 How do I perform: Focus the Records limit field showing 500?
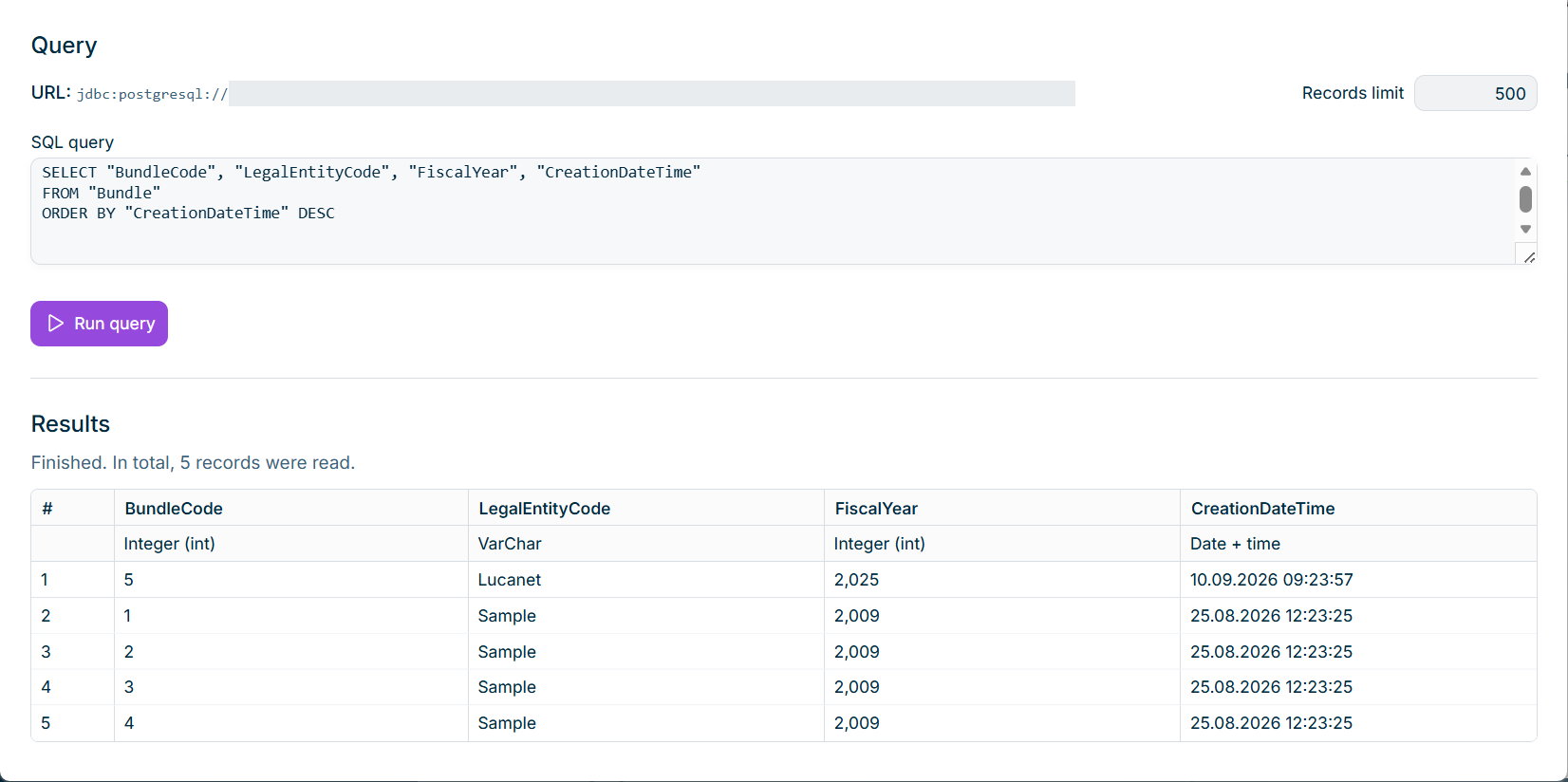click(1475, 93)
